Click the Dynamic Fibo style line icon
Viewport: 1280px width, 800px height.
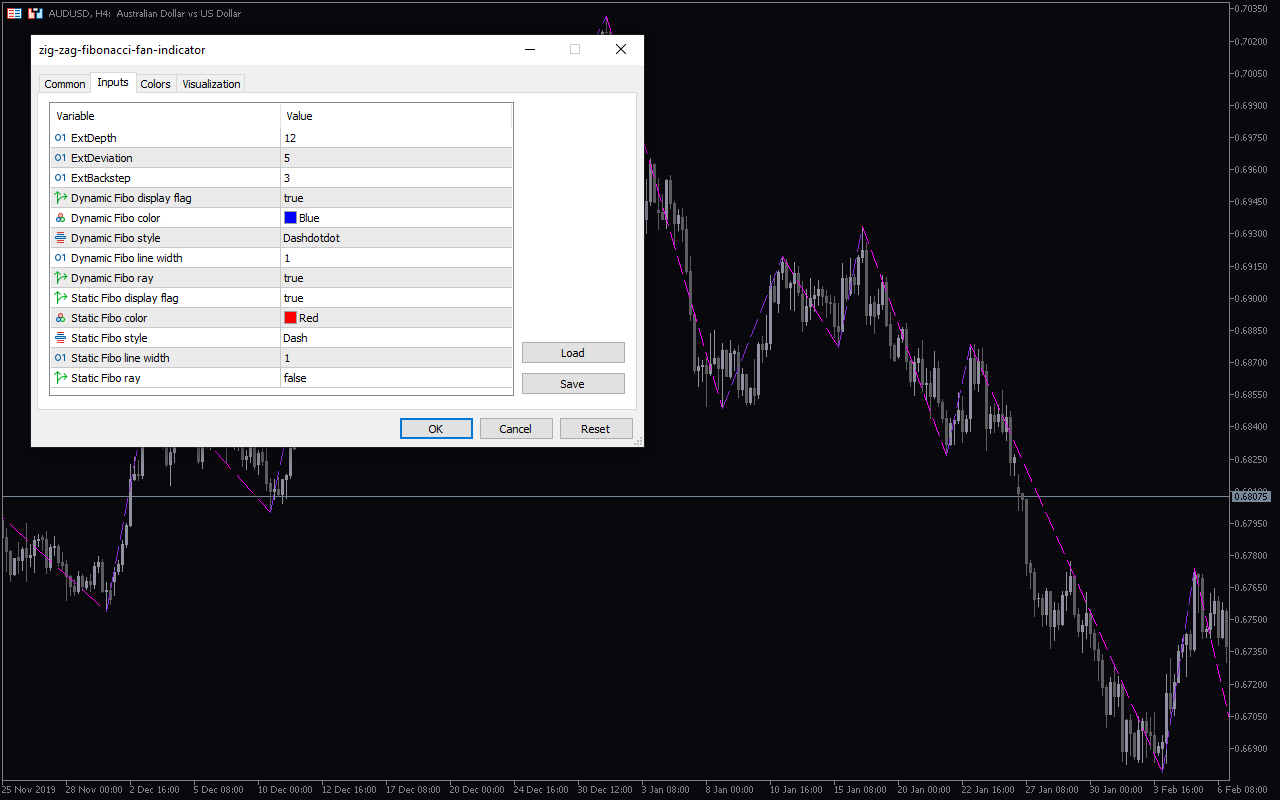pos(60,238)
